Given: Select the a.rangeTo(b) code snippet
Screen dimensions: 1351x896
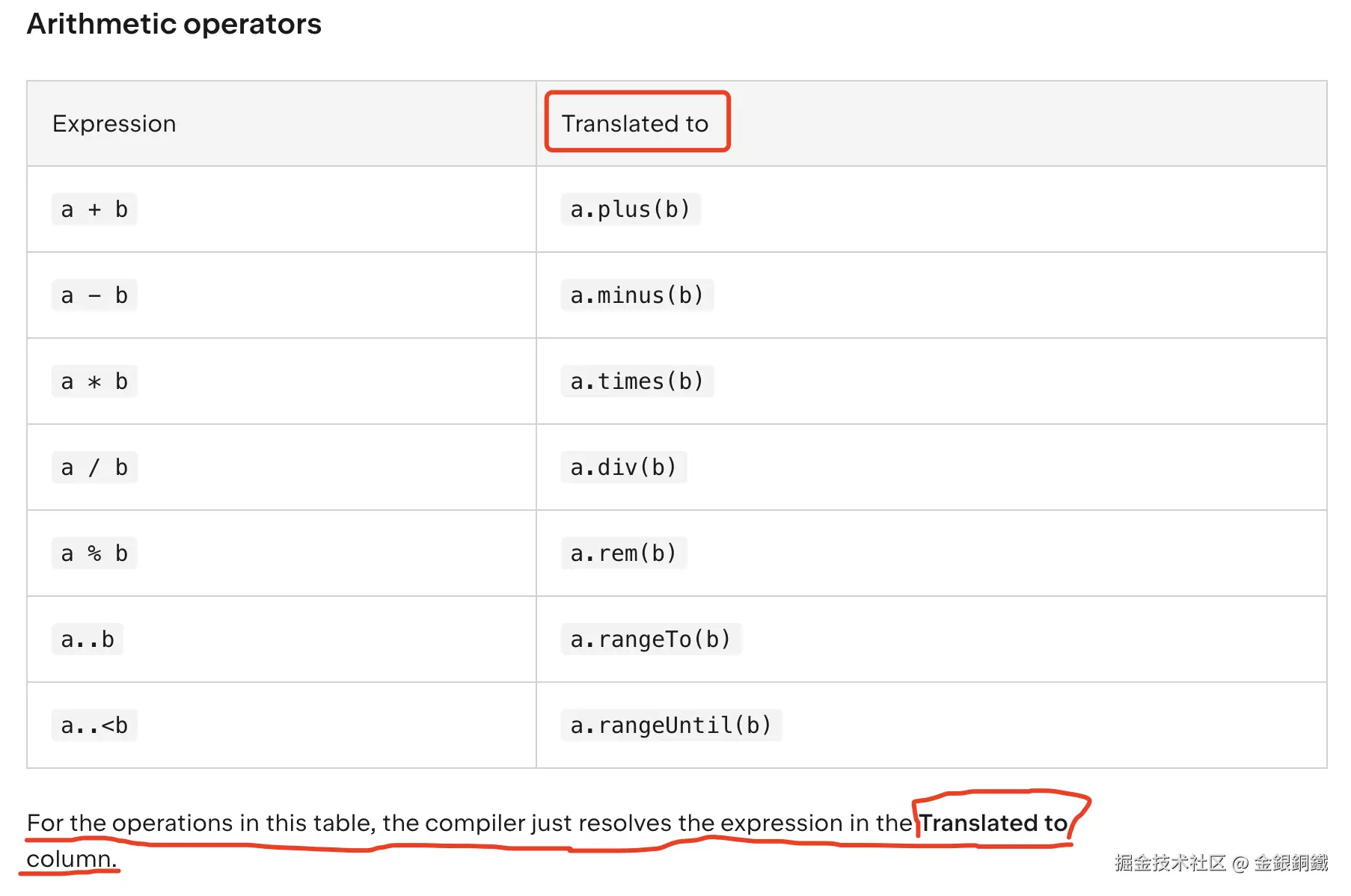Looking at the screenshot, I should tap(650, 639).
